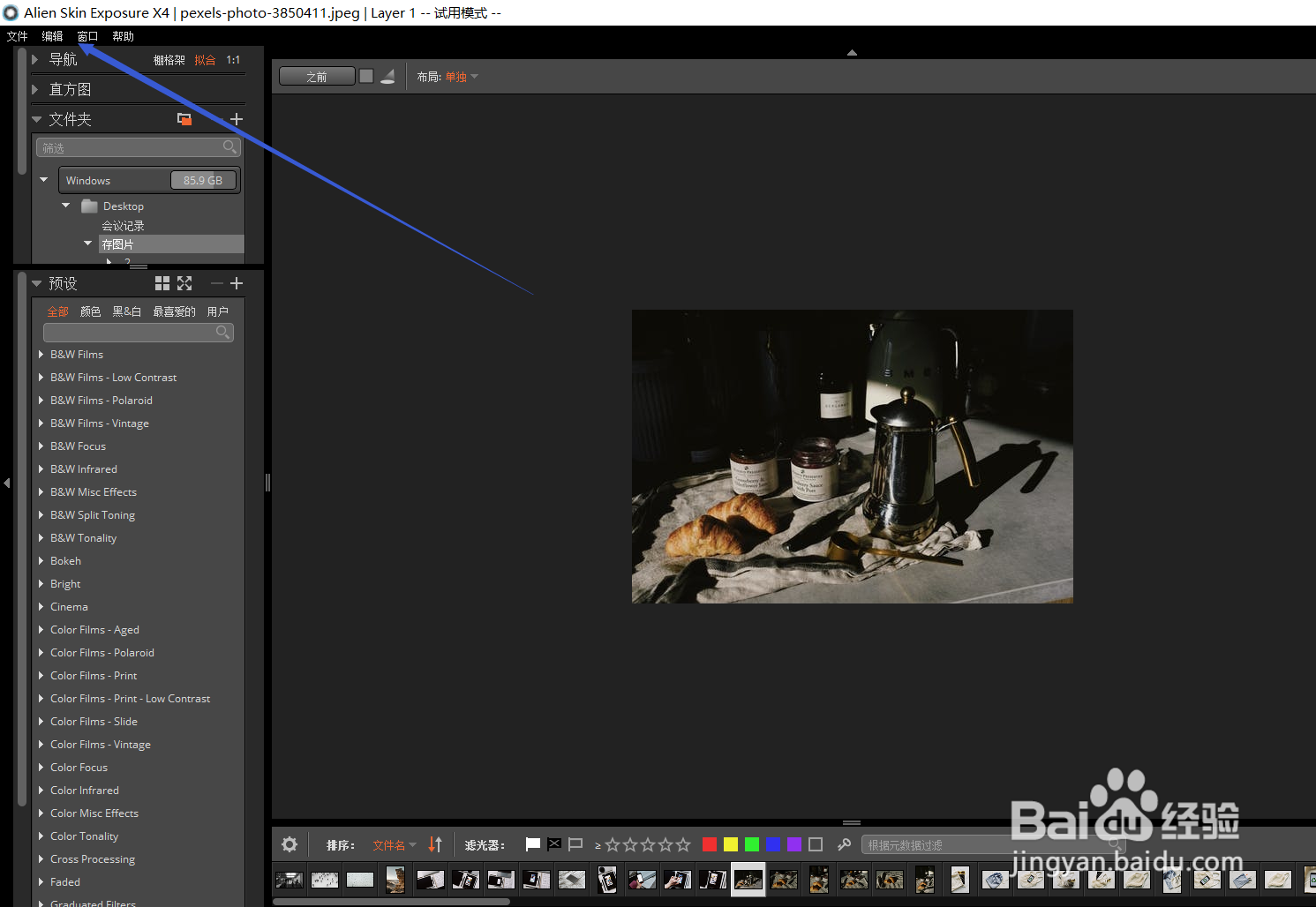Select the 会议记录 folder

point(123,226)
